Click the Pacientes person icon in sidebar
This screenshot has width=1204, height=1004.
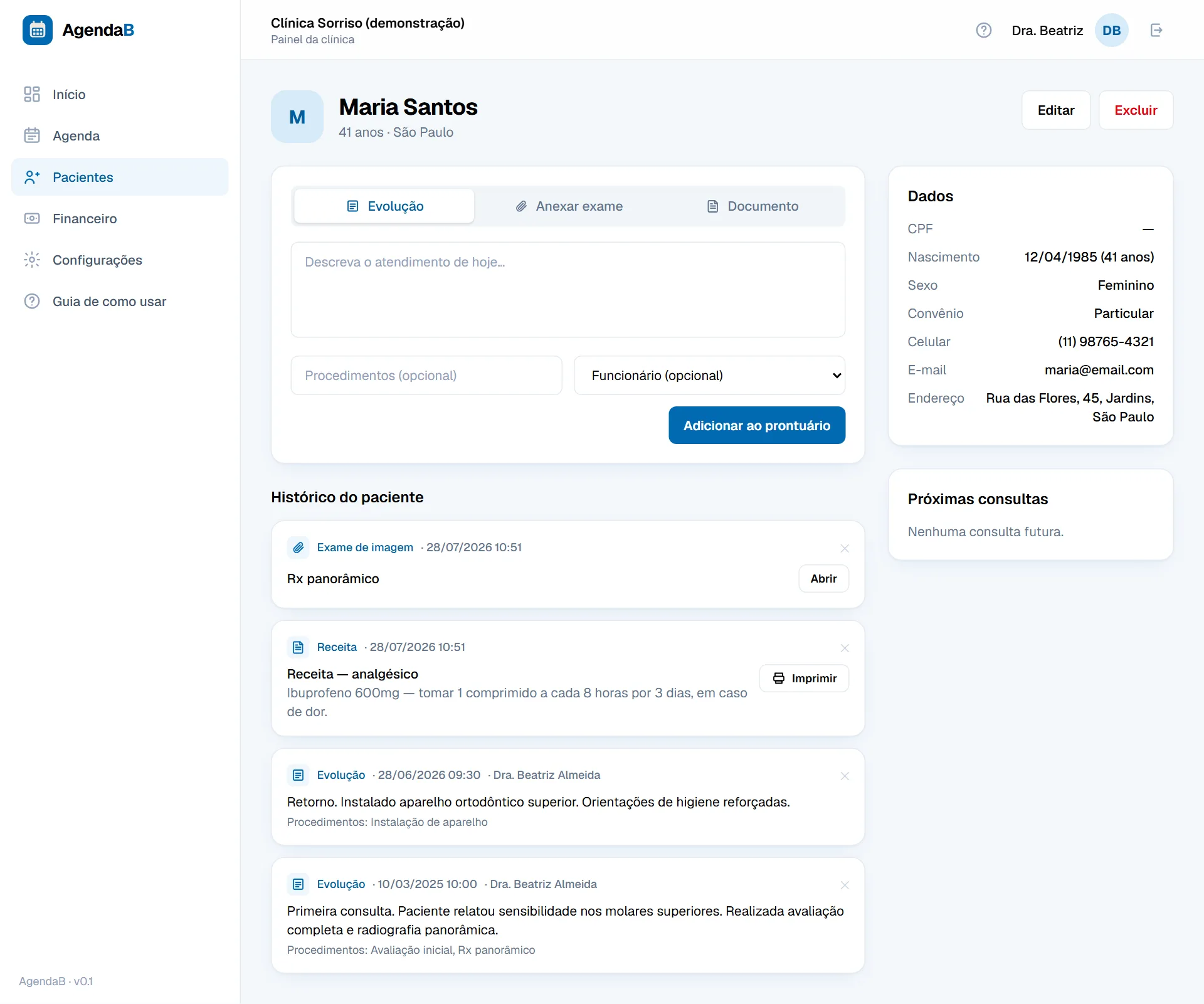click(32, 177)
